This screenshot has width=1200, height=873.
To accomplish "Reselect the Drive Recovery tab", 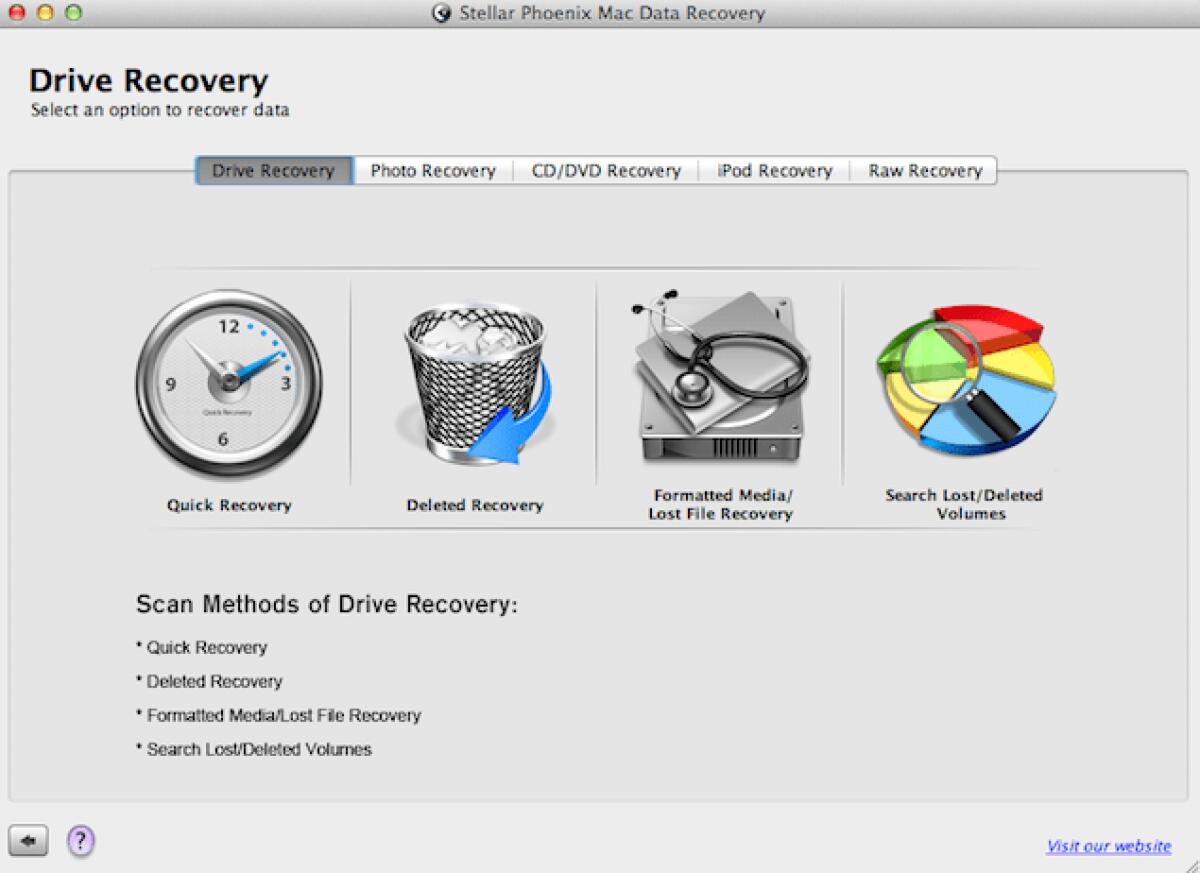I will [272, 170].
